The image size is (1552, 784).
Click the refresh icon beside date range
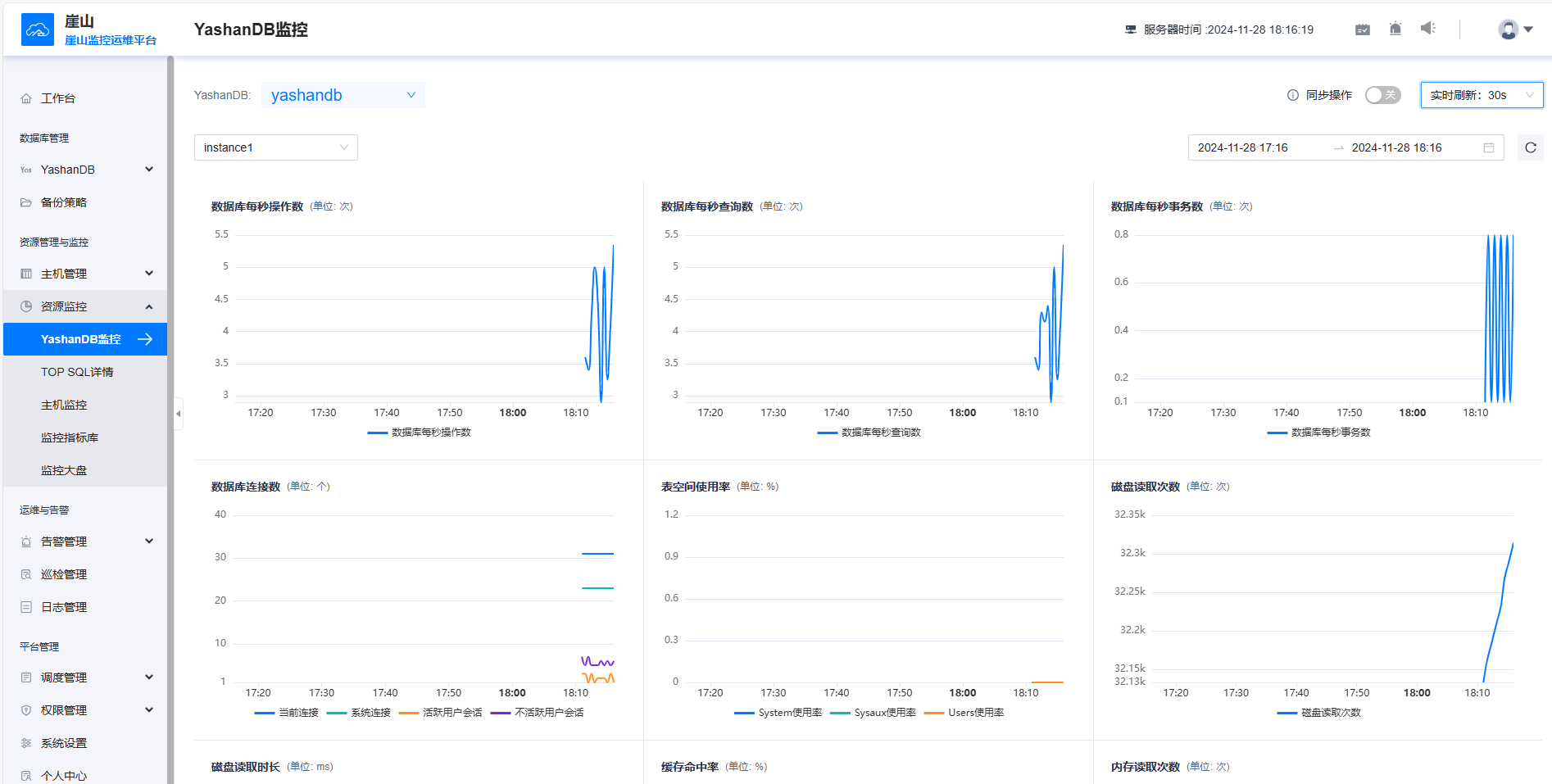(x=1530, y=147)
